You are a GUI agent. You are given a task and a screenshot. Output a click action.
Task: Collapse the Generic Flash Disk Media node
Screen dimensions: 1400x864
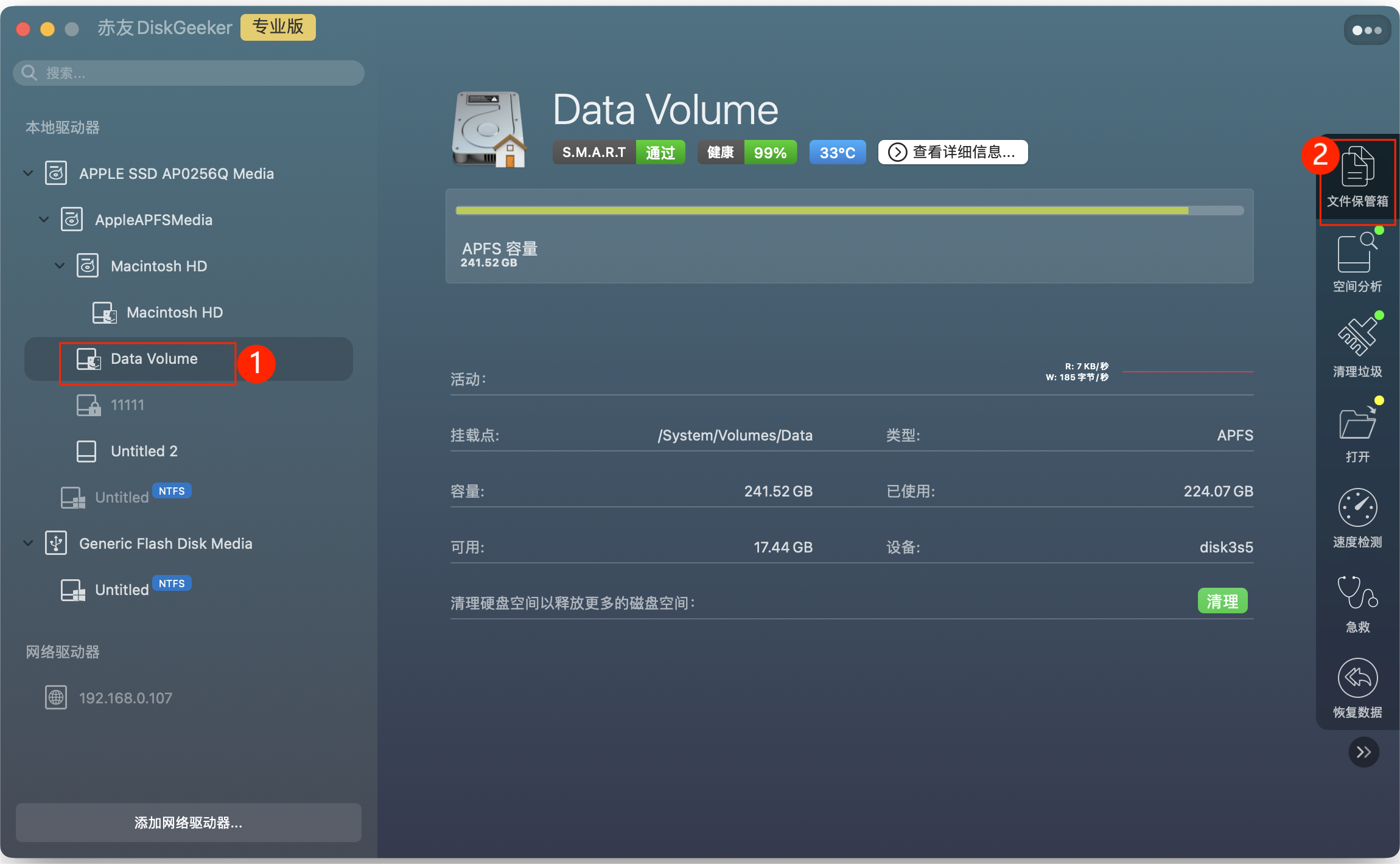[28, 543]
